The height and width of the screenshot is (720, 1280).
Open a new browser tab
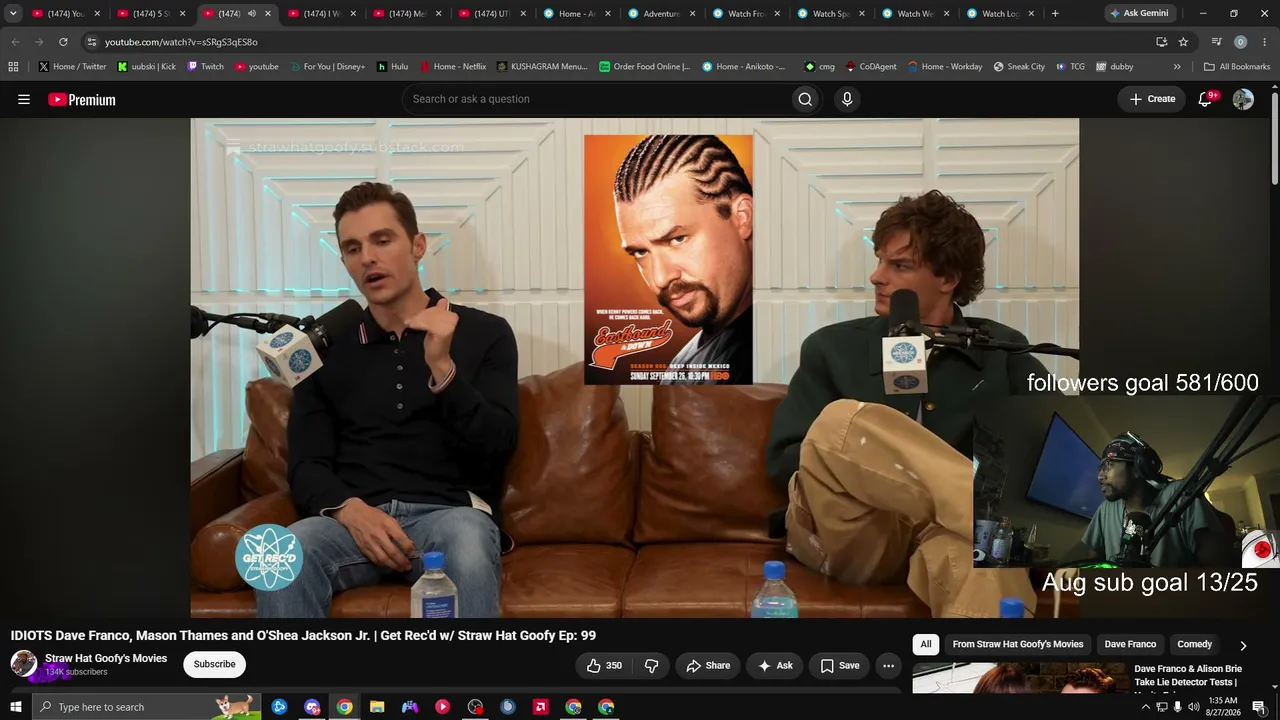point(1055,14)
